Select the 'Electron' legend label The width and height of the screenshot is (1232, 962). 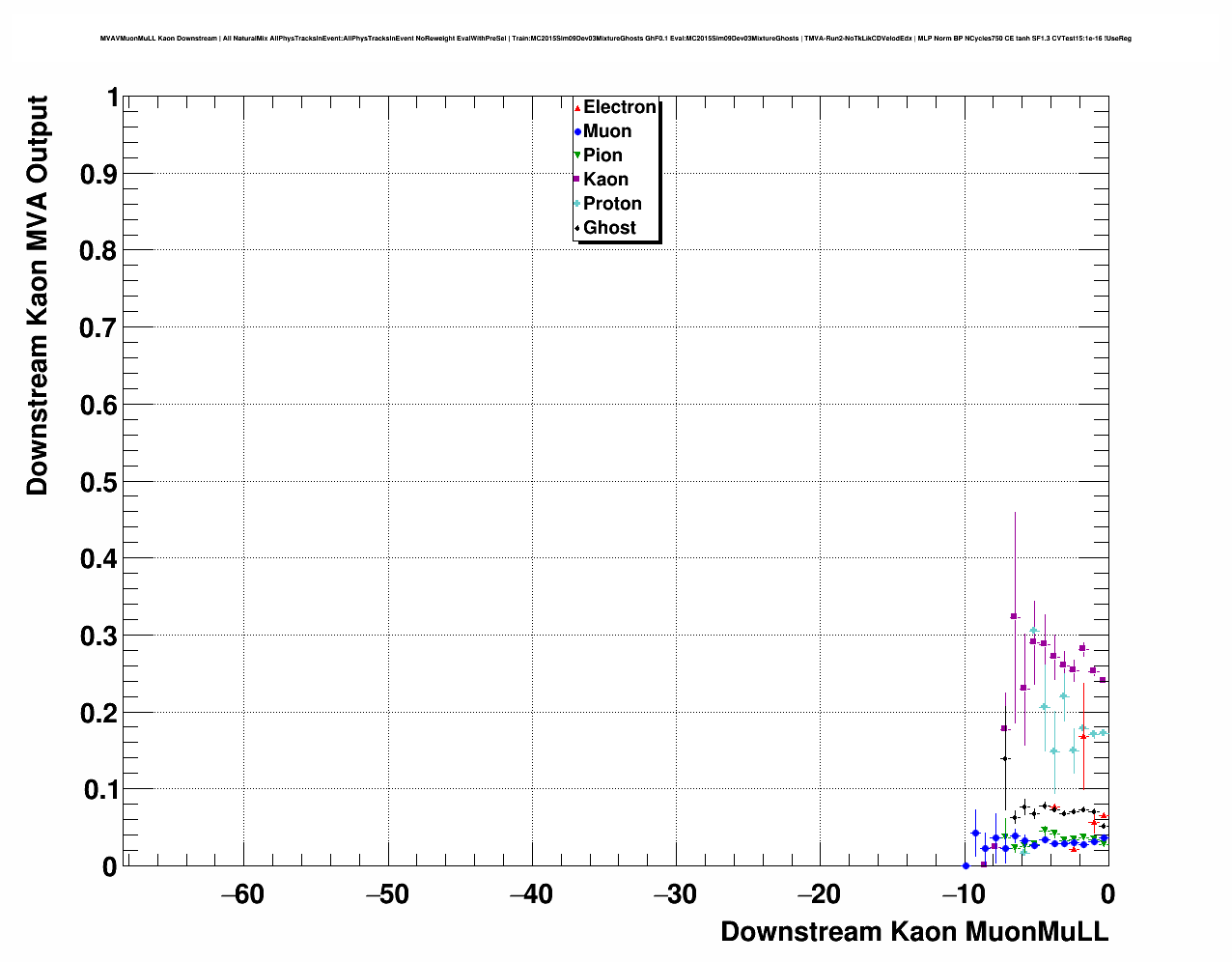[620, 107]
